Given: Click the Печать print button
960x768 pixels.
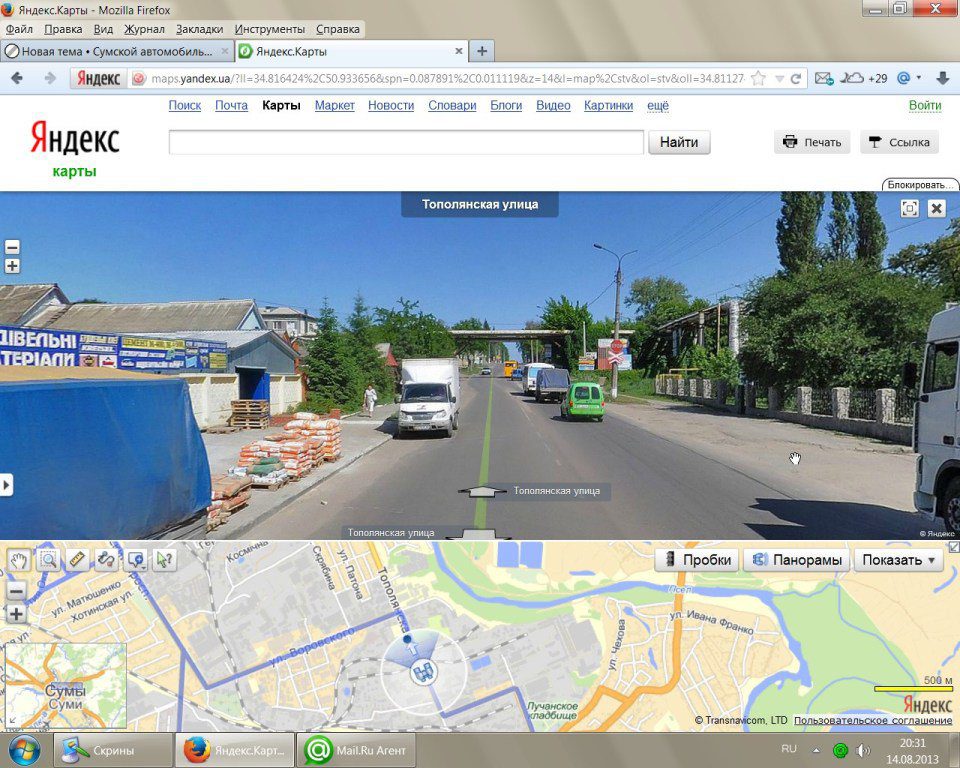Looking at the screenshot, I should point(812,142).
